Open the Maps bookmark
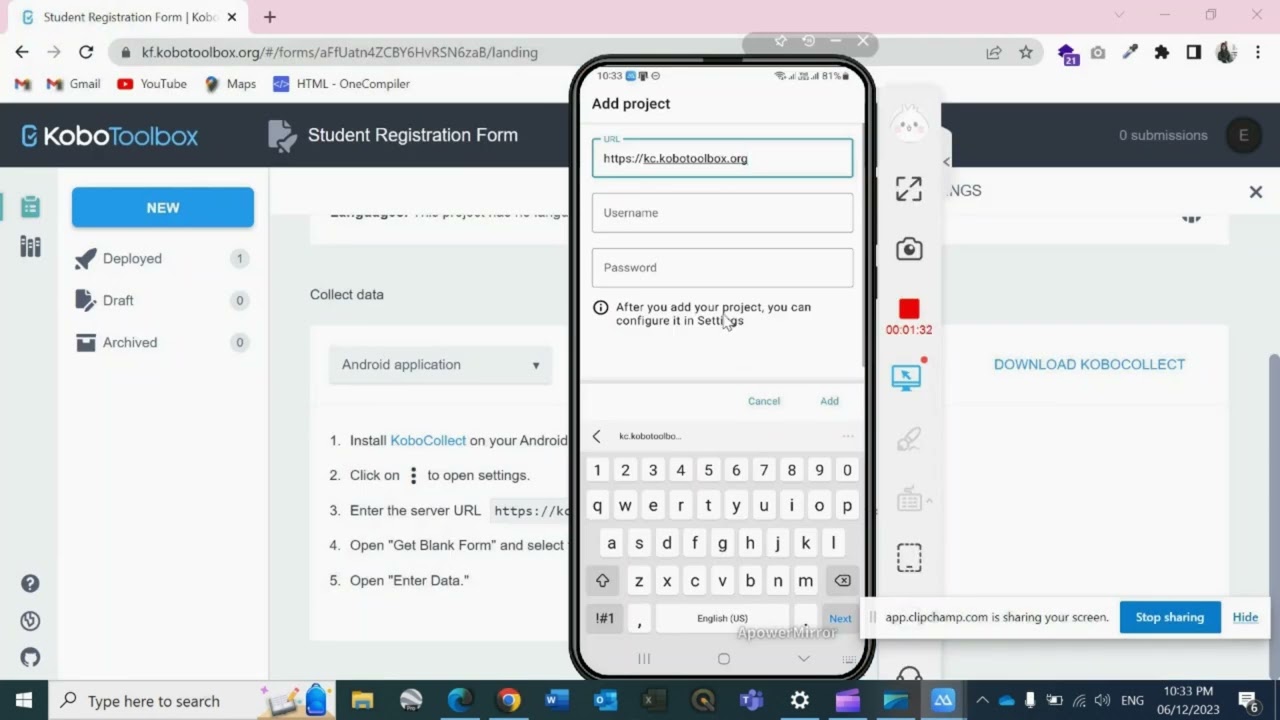 (x=230, y=84)
